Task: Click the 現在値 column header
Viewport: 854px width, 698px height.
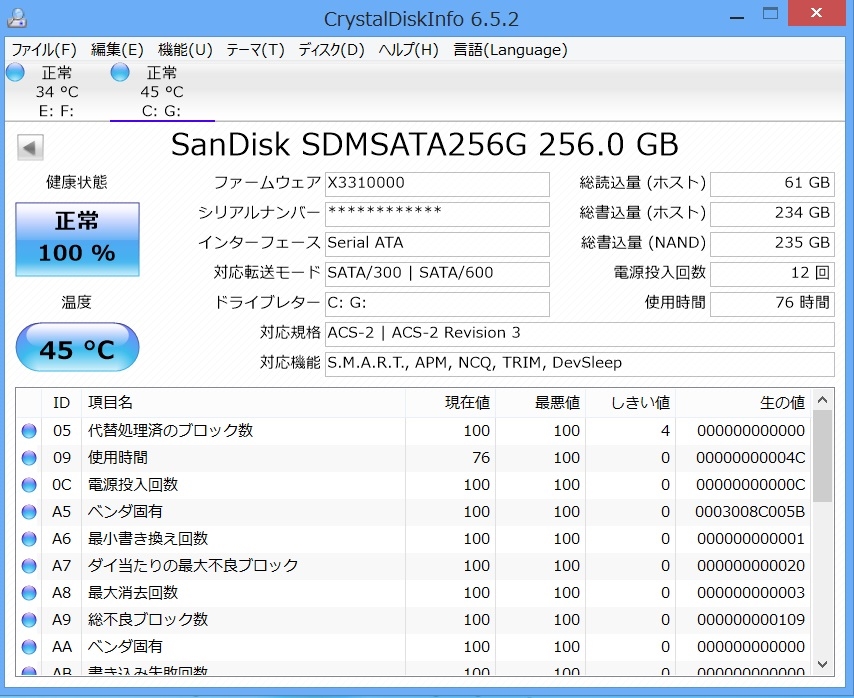Action: pos(450,403)
